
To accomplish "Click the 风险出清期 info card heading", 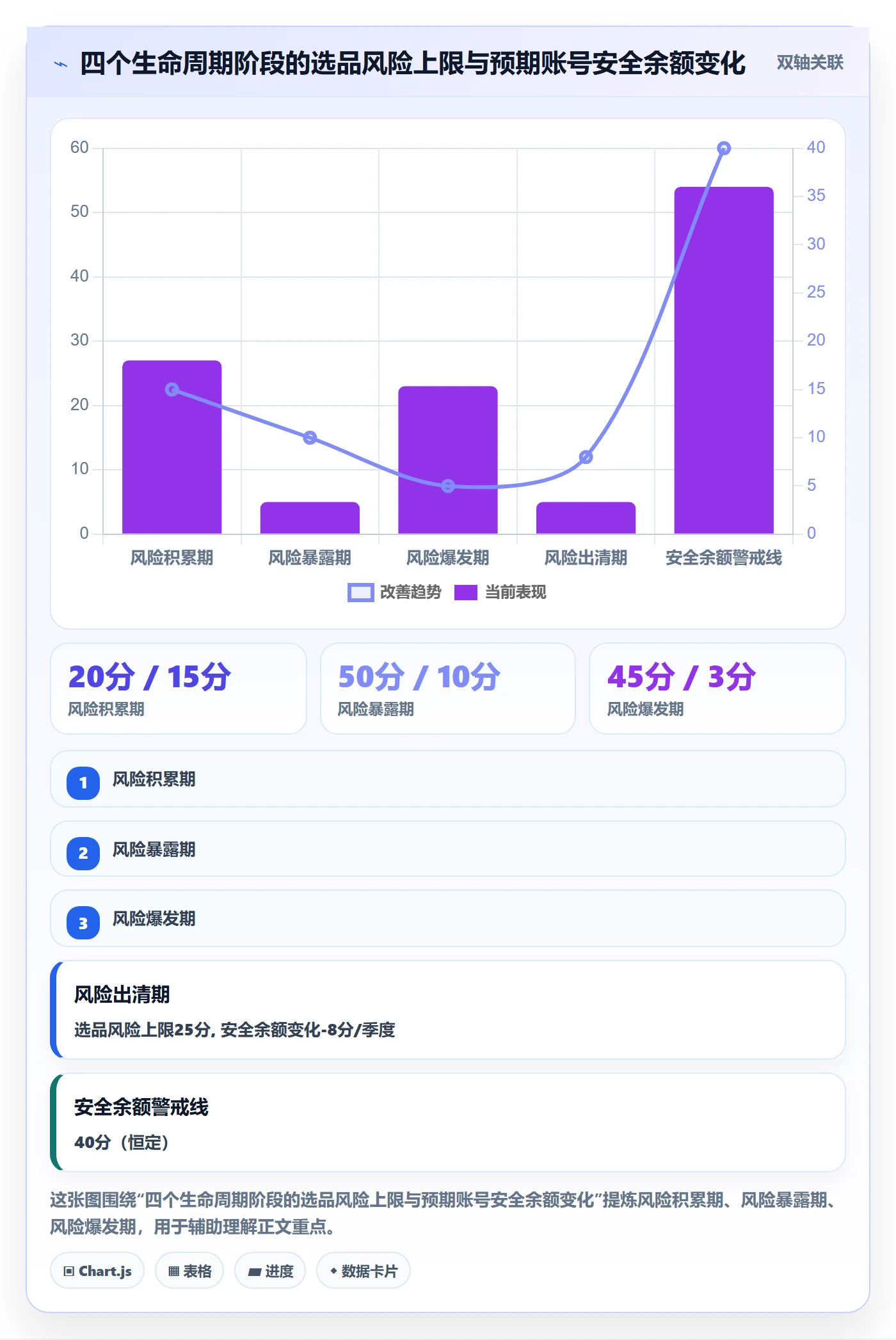I will pos(122,994).
